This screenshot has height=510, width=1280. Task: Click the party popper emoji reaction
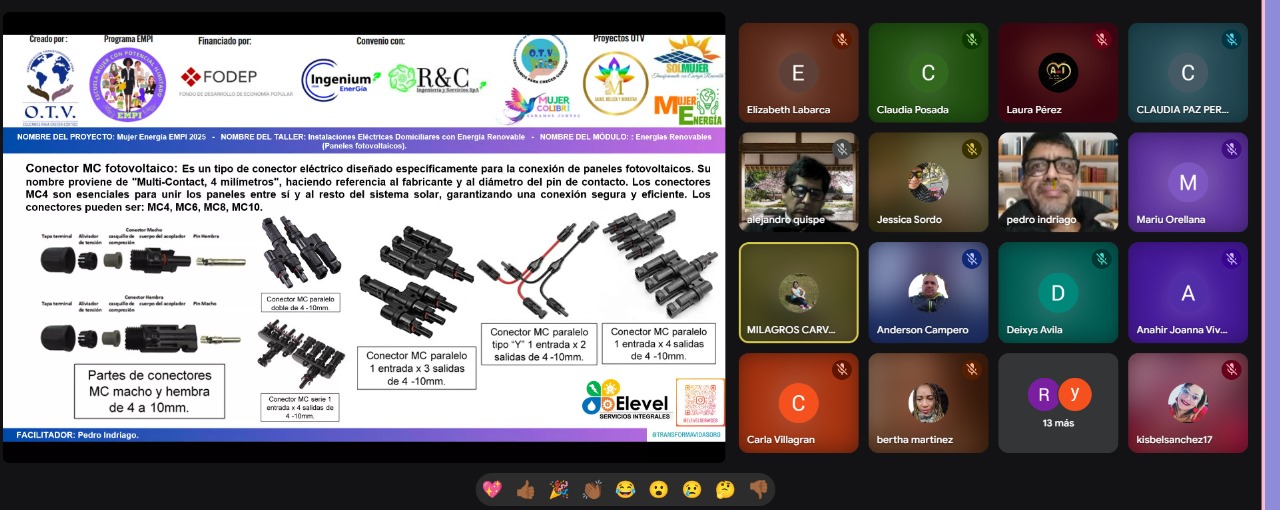click(558, 489)
